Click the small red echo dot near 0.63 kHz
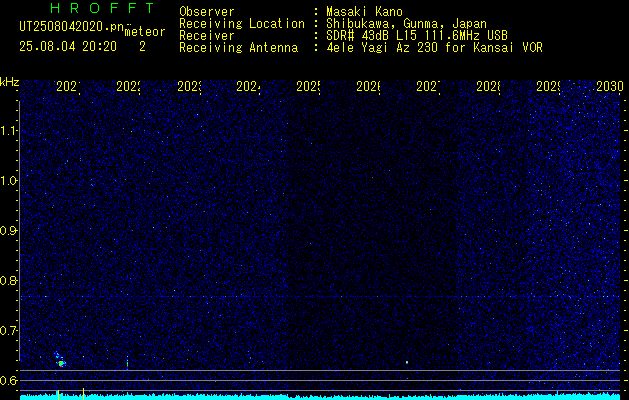The width and height of the screenshot is (629, 400). (x=407, y=363)
